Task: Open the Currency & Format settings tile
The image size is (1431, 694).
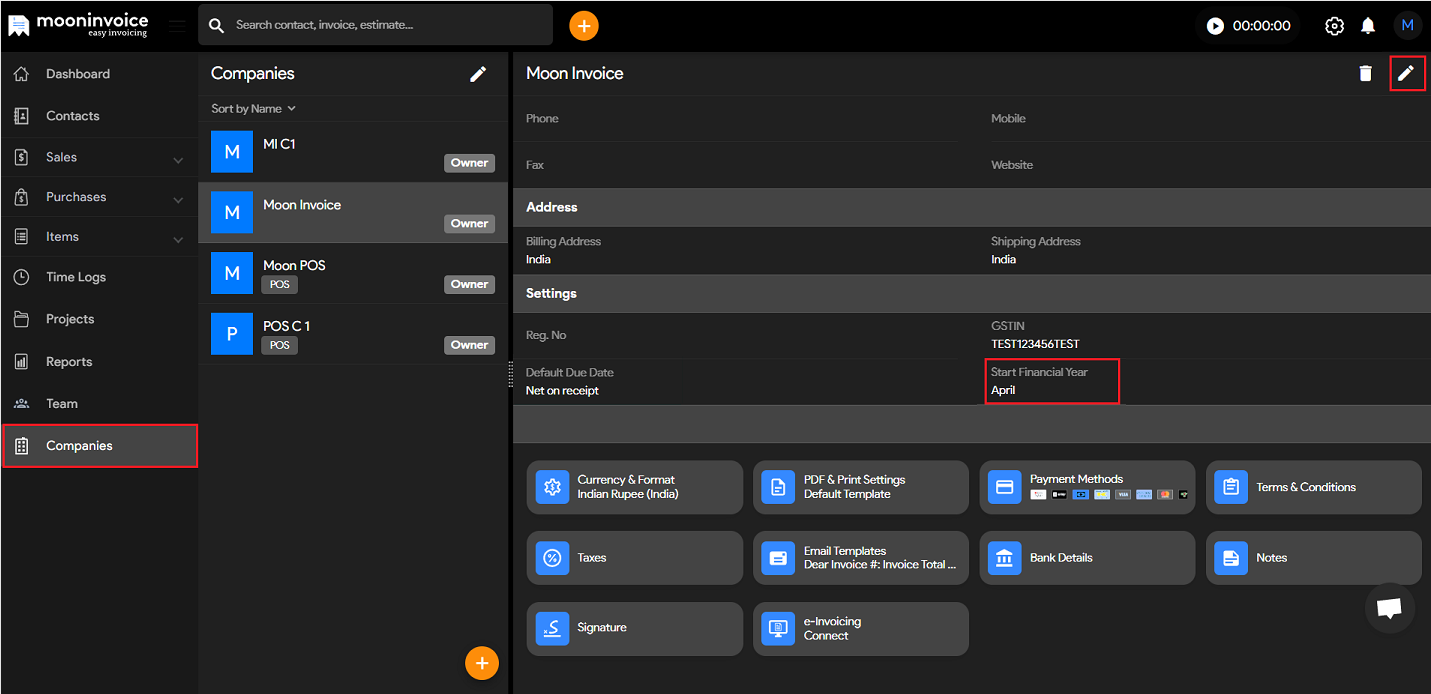Action: coord(634,487)
